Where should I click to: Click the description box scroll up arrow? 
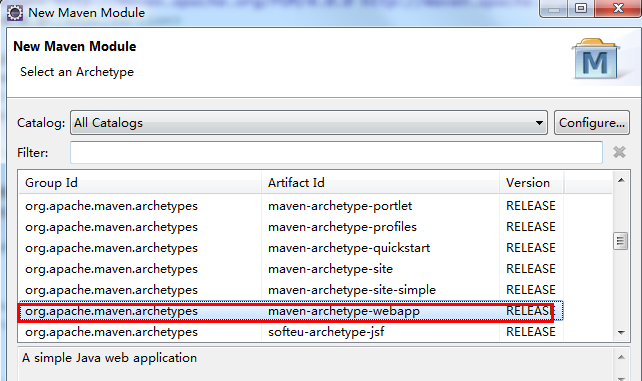point(621,357)
